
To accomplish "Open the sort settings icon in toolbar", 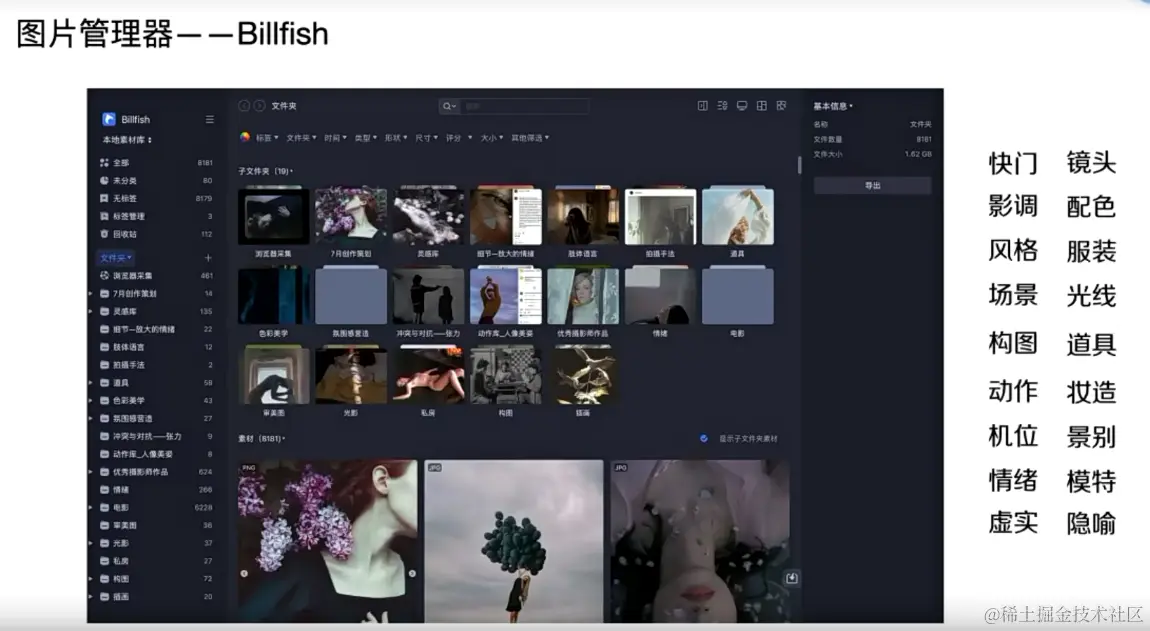I will [x=722, y=106].
